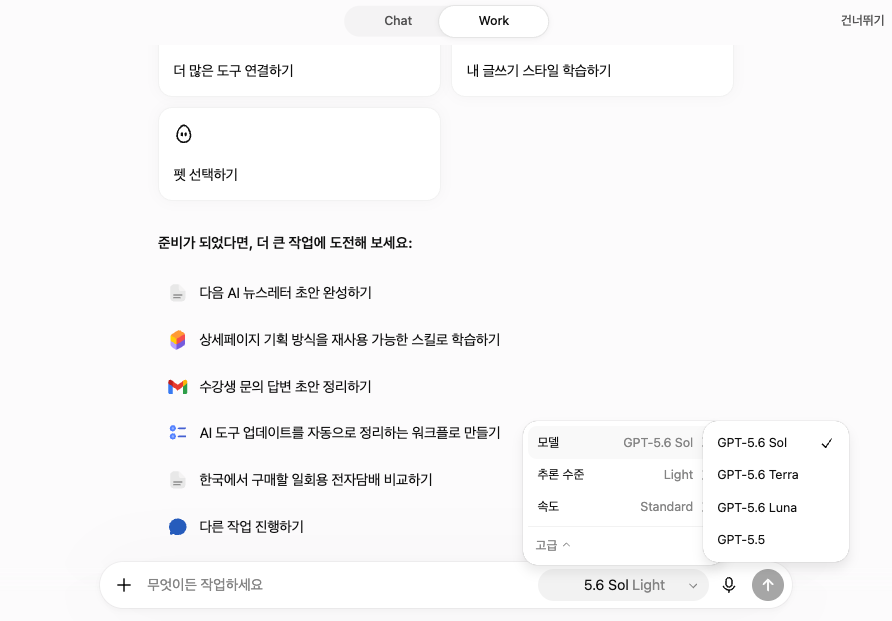The height and width of the screenshot is (621, 892).
Task: Click the workflow list icon
Action: pos(177,433)
